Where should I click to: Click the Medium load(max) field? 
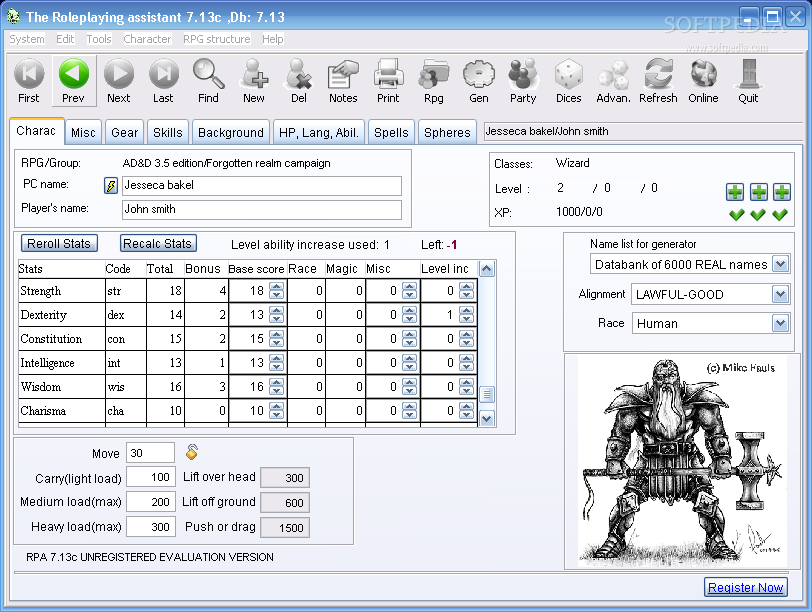pyautogui.click(x=151, y=502)
